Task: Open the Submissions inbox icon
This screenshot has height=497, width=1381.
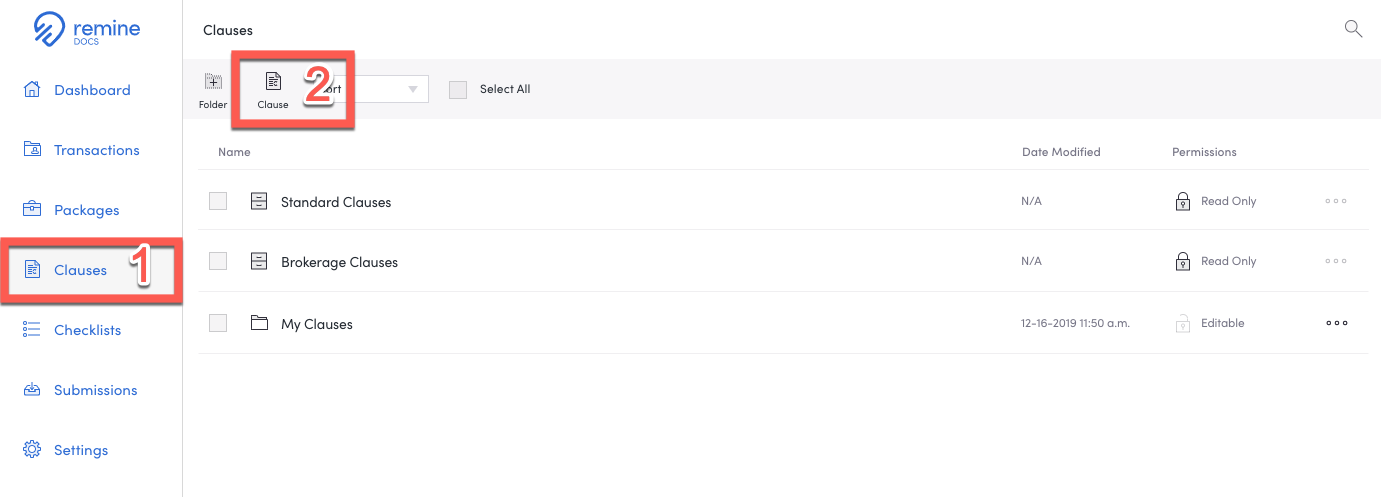Action: 32,389
